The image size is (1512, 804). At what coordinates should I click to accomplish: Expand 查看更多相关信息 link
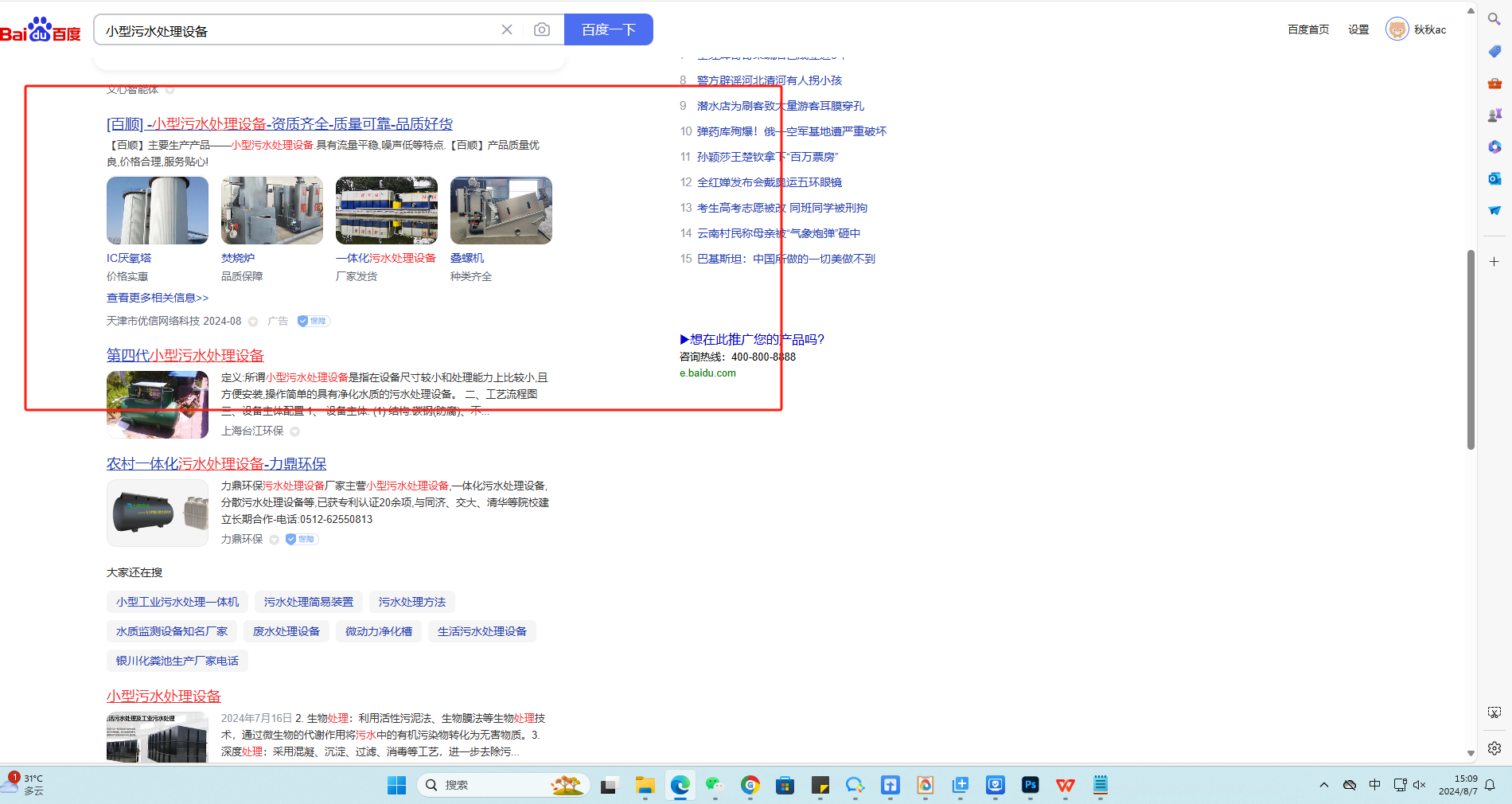pyautogui.click(x=158, y=298)
